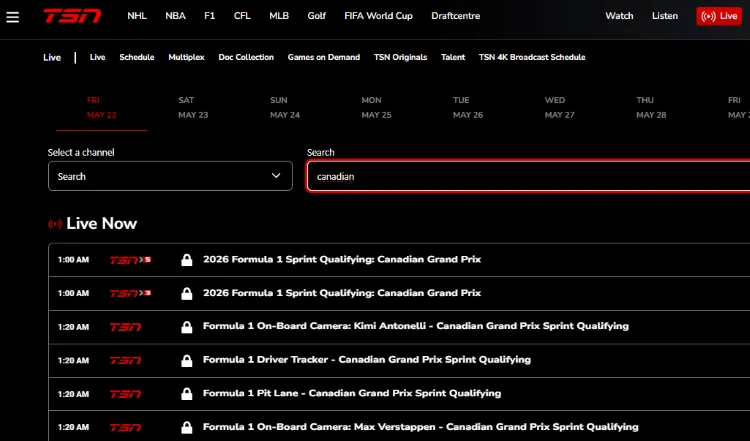Screen dimensions: 750x441
Task: Open the Select a channel dropdown
Action: pos(170,176)
